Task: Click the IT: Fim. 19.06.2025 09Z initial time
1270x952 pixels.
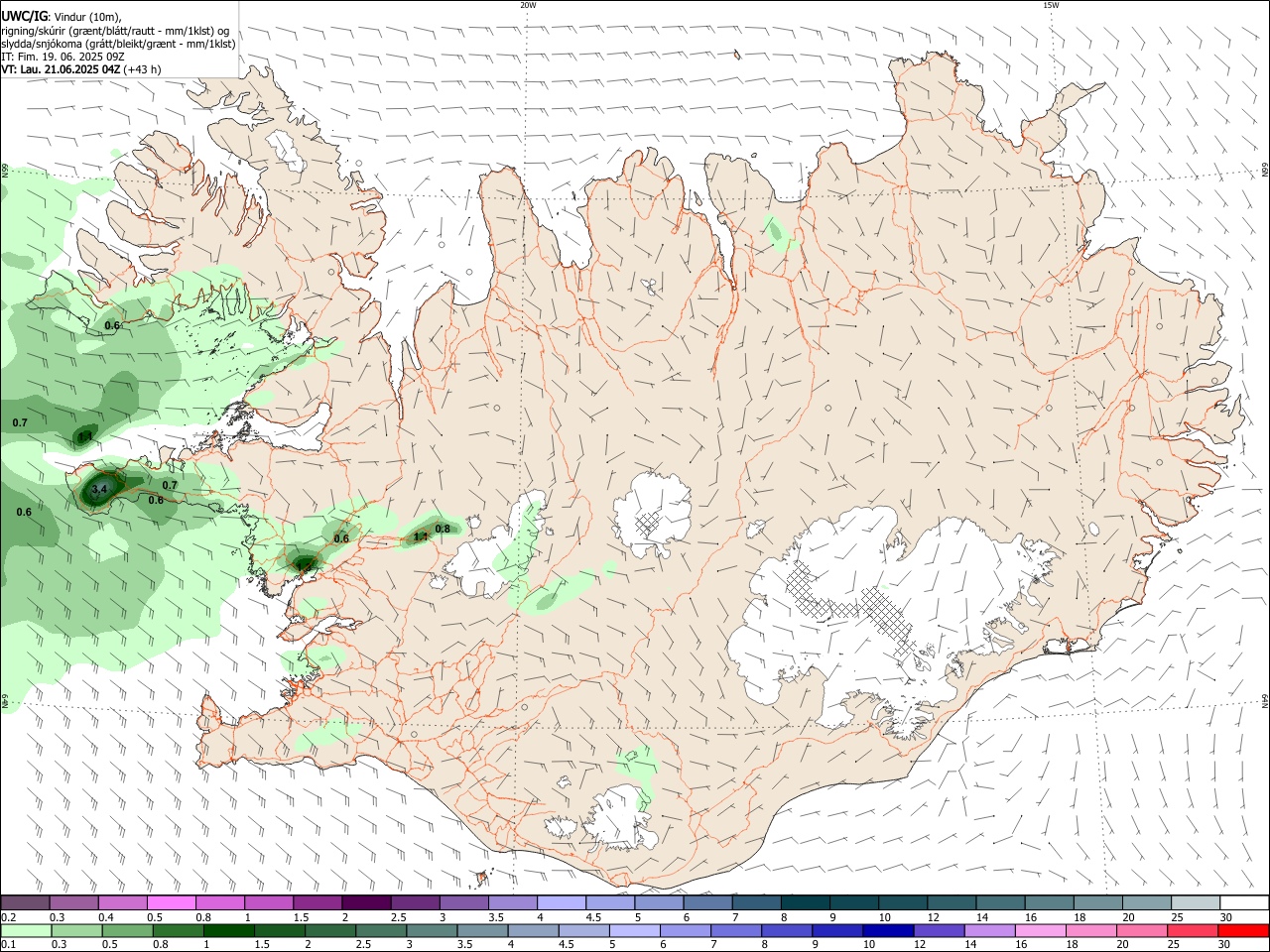Action: click(x=63, y=57)
